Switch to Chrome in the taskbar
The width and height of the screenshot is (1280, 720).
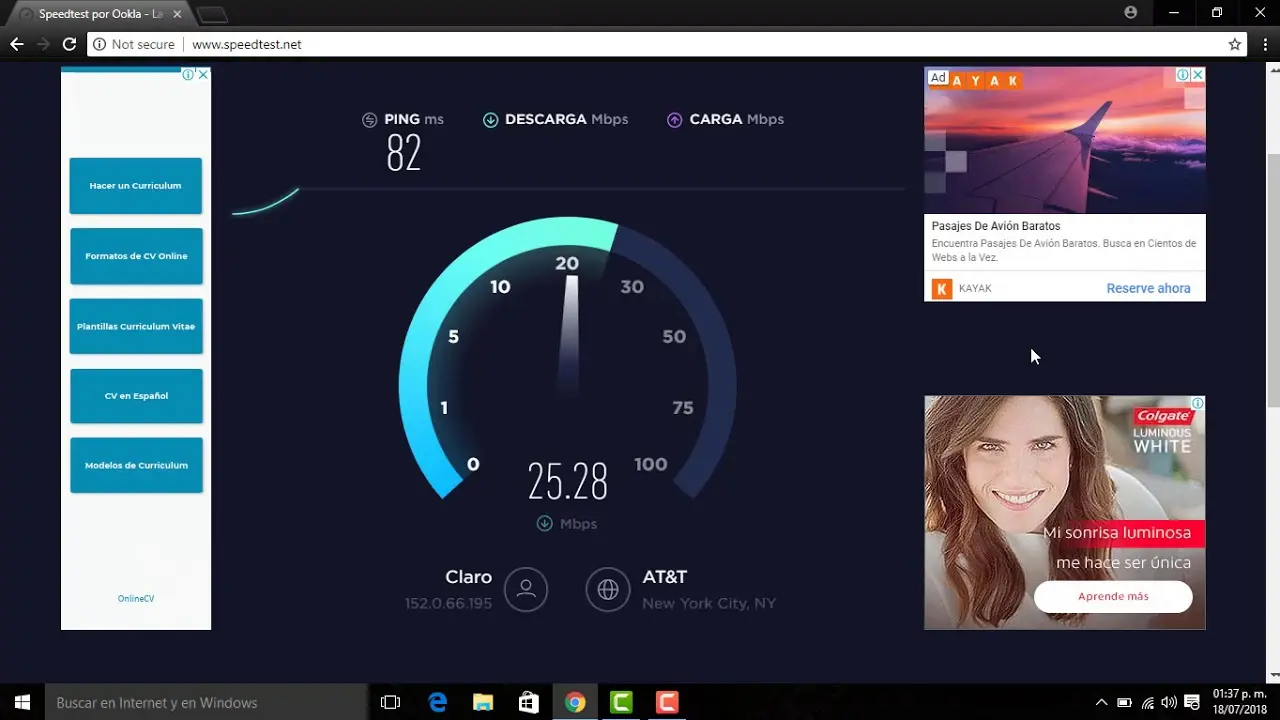click(574, 702)
